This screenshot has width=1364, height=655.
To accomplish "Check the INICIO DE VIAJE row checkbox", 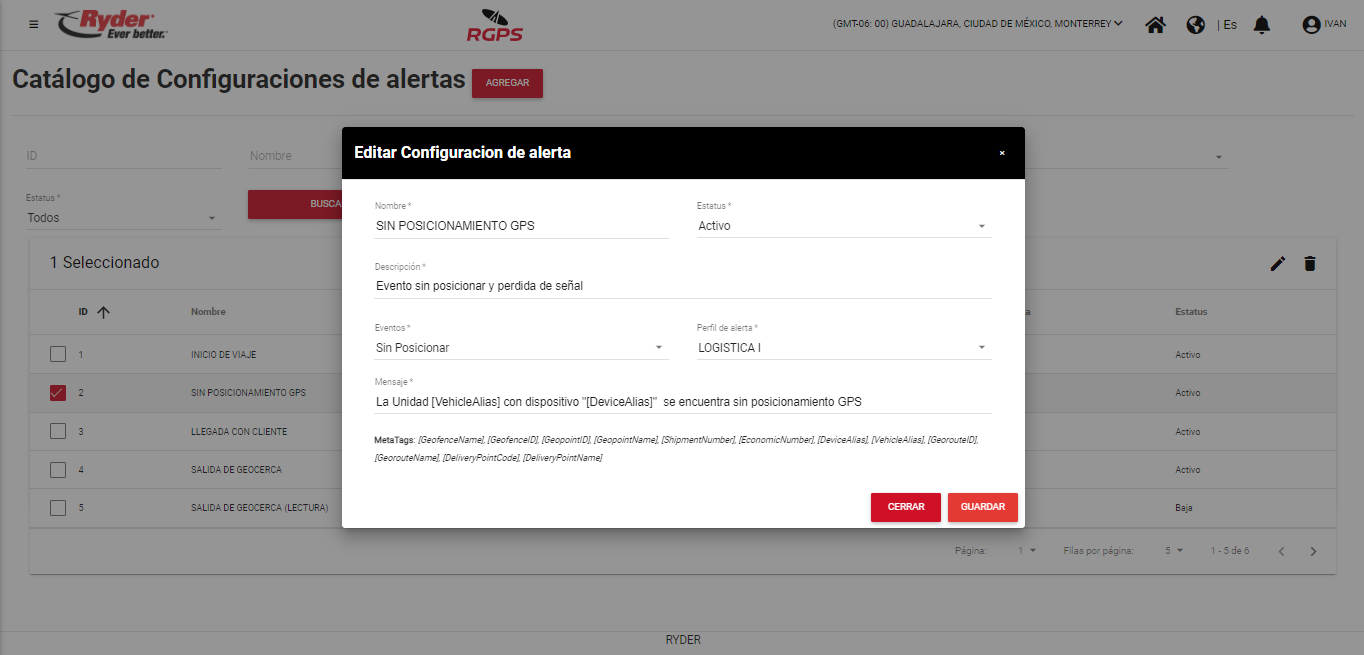I will click(58, 354).
